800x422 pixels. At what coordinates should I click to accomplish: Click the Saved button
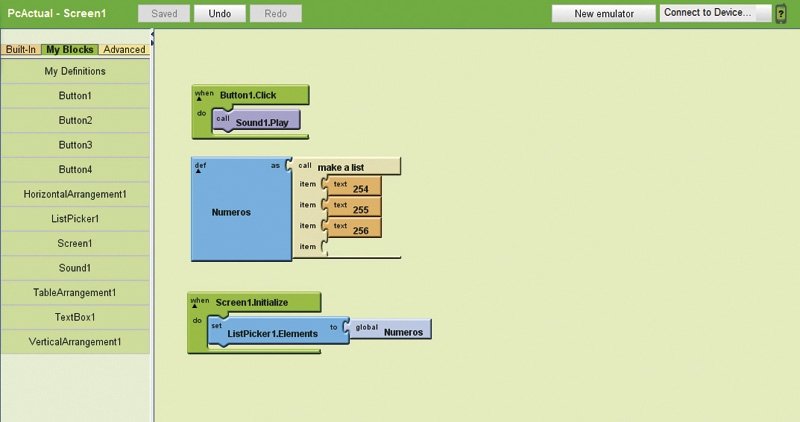(164, 14)
